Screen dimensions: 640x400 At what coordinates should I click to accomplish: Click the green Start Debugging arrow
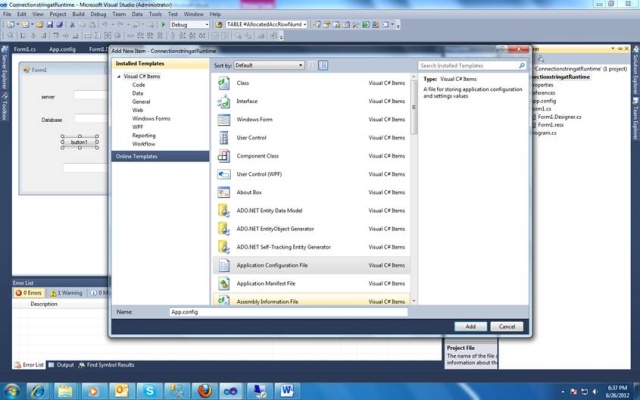(x=163, y=24)
